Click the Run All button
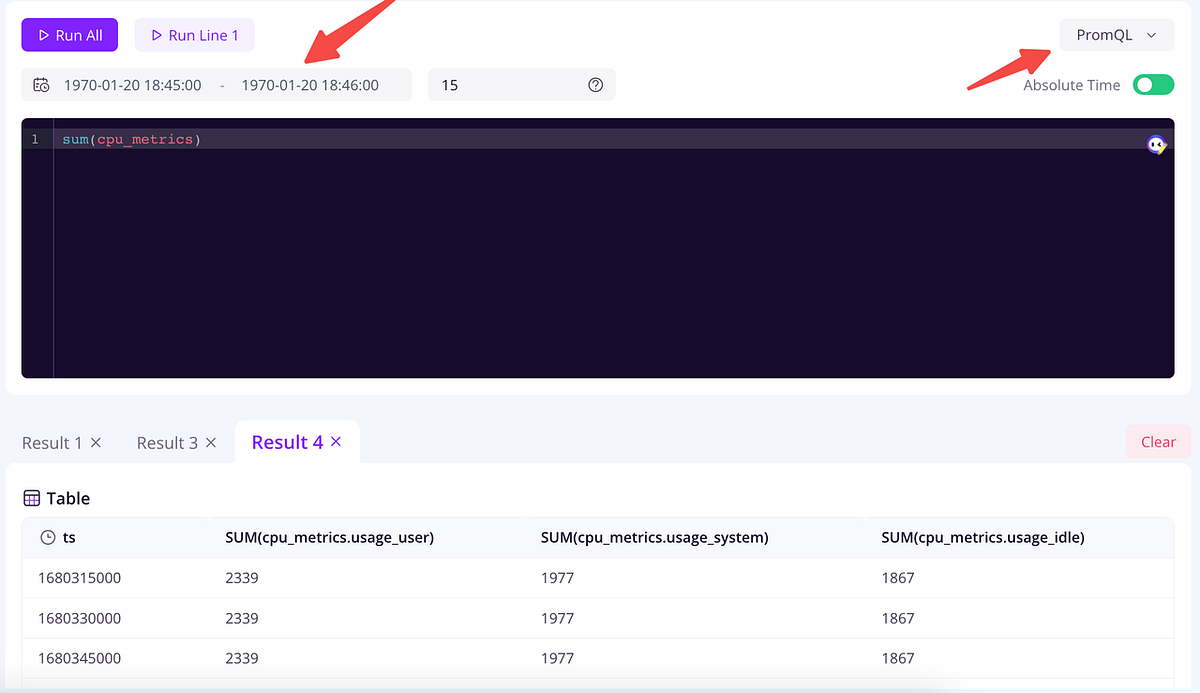The width and height of the screenshot is (1200, 693). click(69, 34)
